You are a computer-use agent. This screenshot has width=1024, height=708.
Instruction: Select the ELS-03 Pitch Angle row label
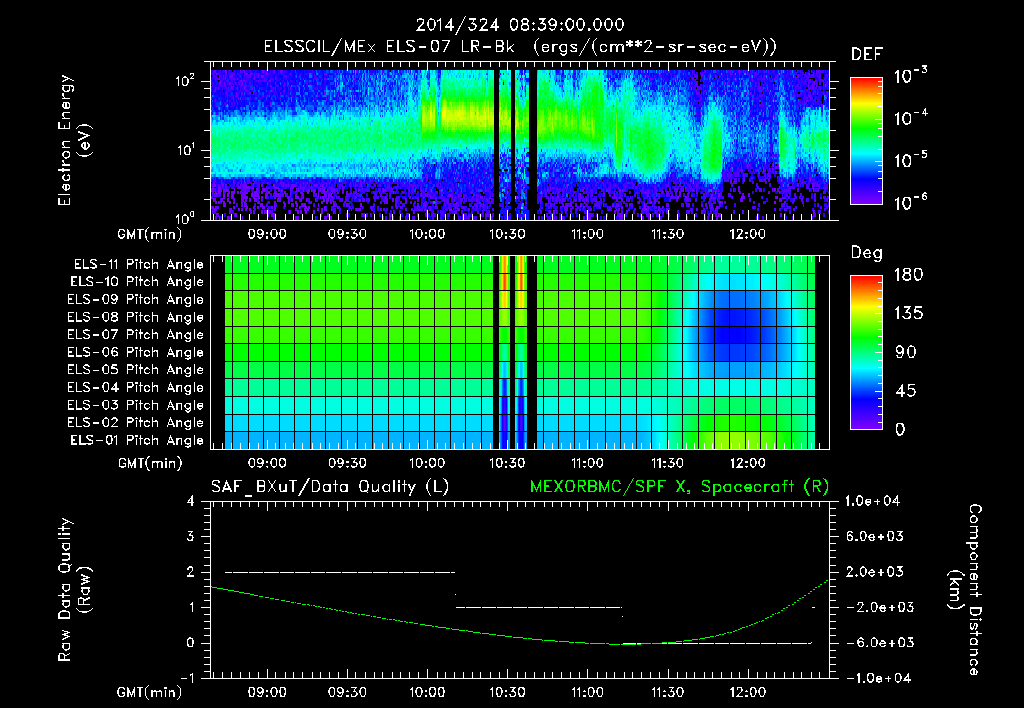(x=136, y=406)
